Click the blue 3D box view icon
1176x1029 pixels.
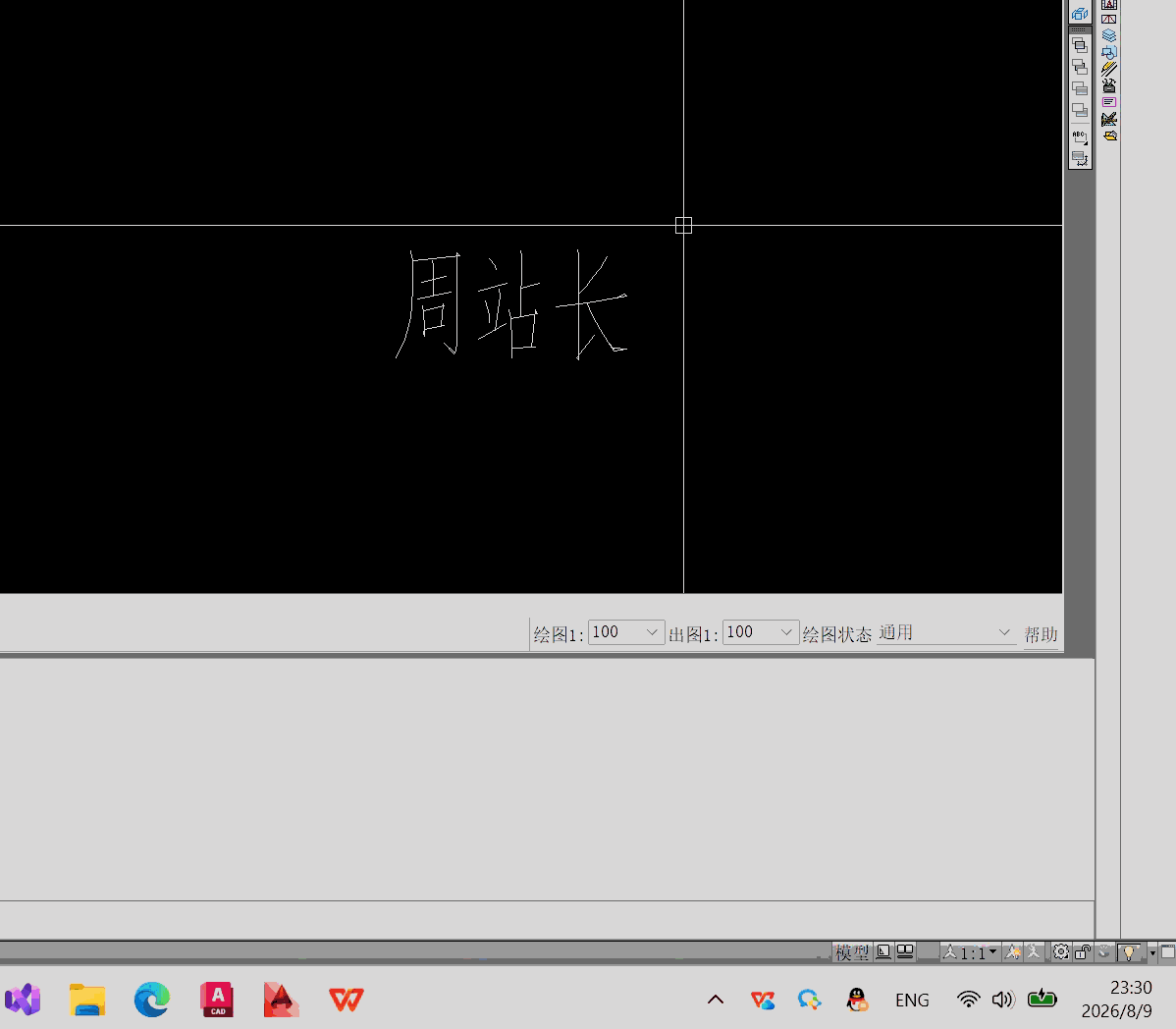(x=1079, y=13)
